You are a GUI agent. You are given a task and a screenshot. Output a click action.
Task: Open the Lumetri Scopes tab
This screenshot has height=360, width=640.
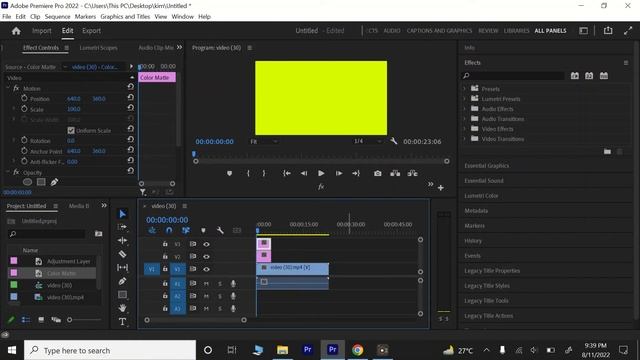(98, 48)
